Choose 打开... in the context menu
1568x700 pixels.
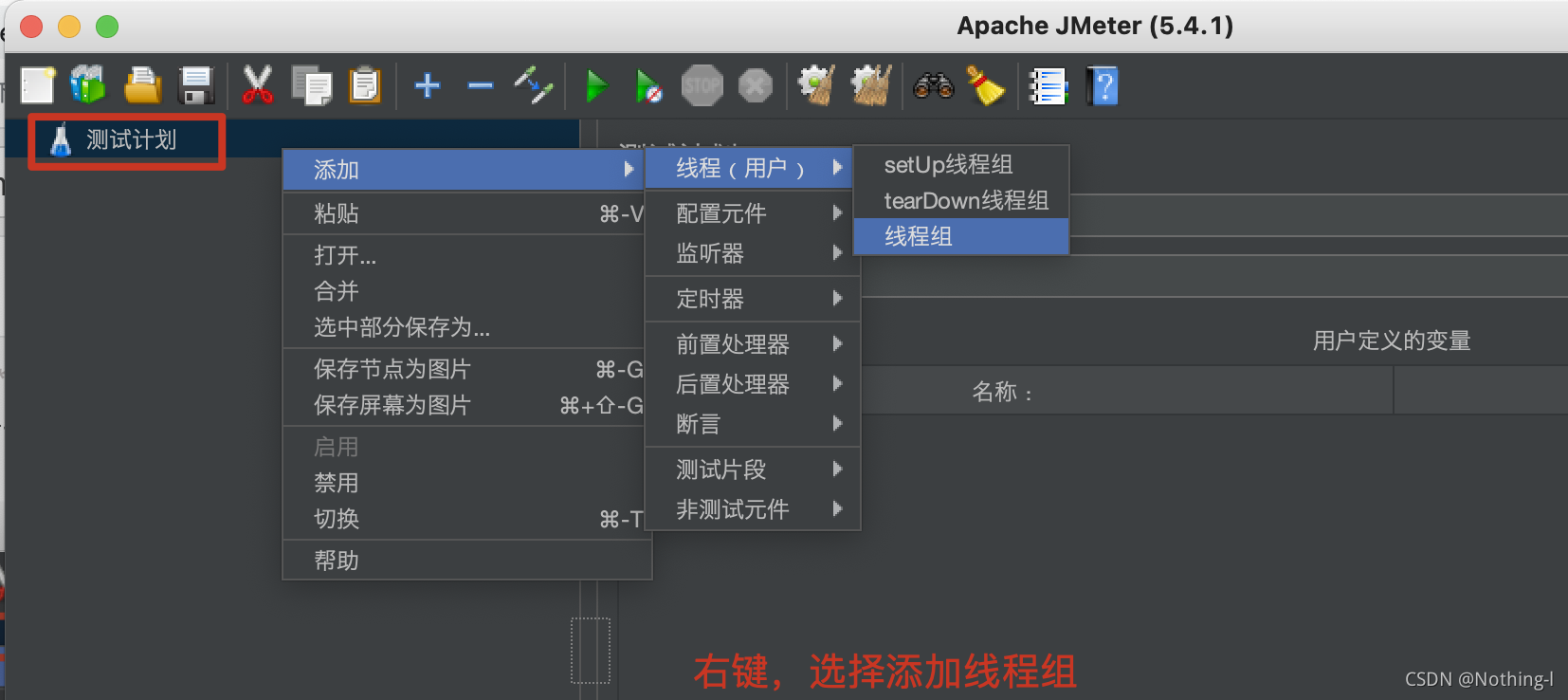[463, 255]
